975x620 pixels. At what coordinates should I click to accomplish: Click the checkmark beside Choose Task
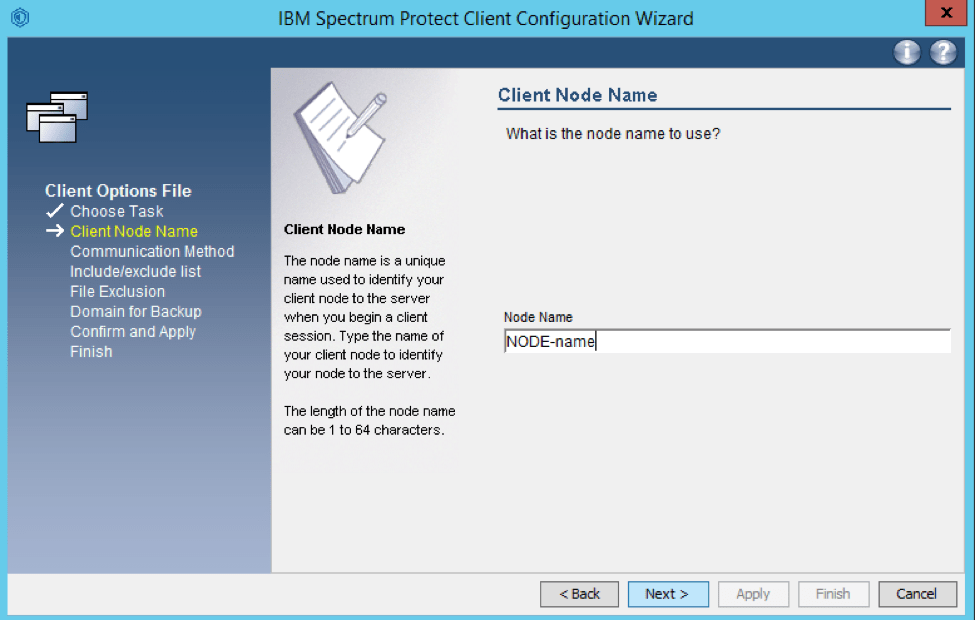pos(54,211)
